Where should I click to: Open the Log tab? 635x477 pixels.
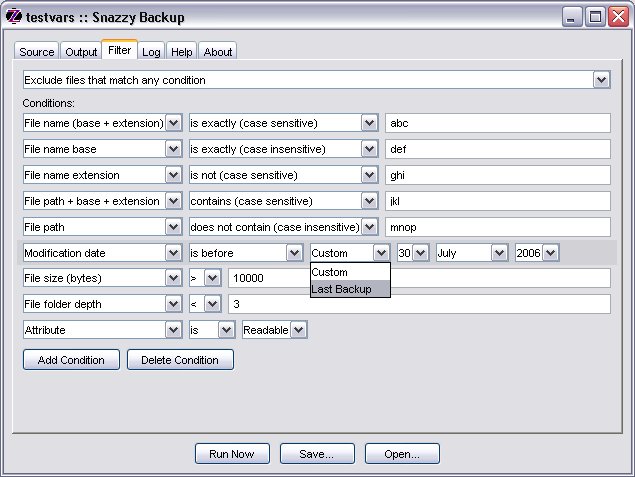coord(151,51)
